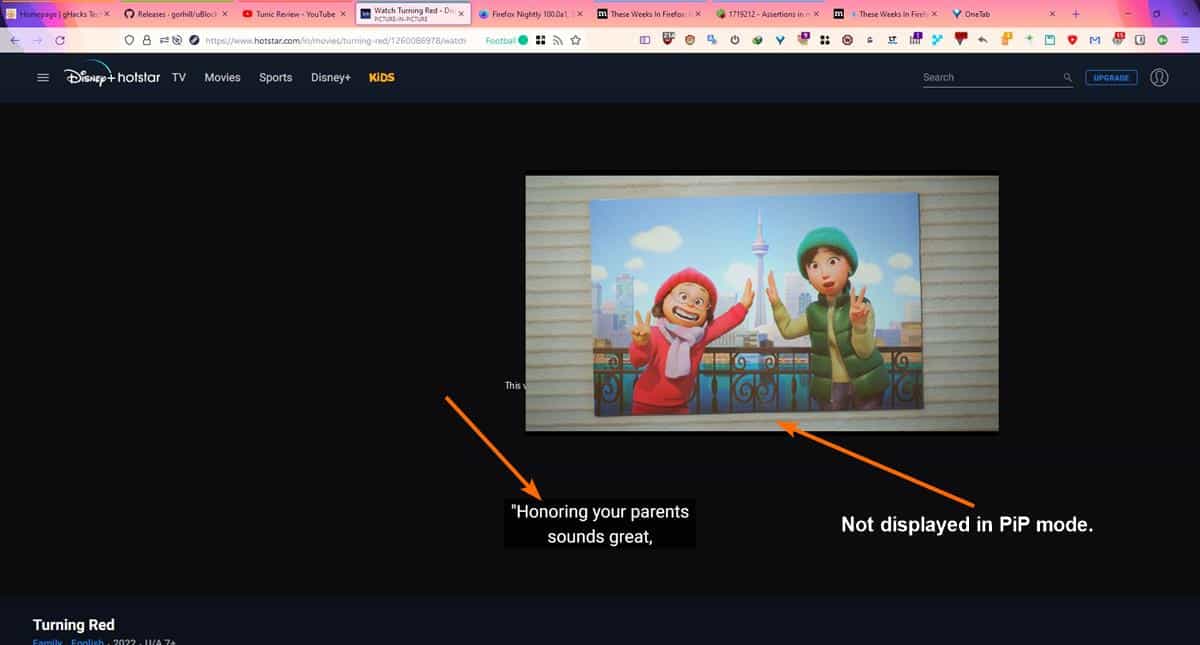Image resolution: width=1200 pixels, height=645 pixels.
Task: Click the Hotstar search field
Action: click(x=990, y=77)
